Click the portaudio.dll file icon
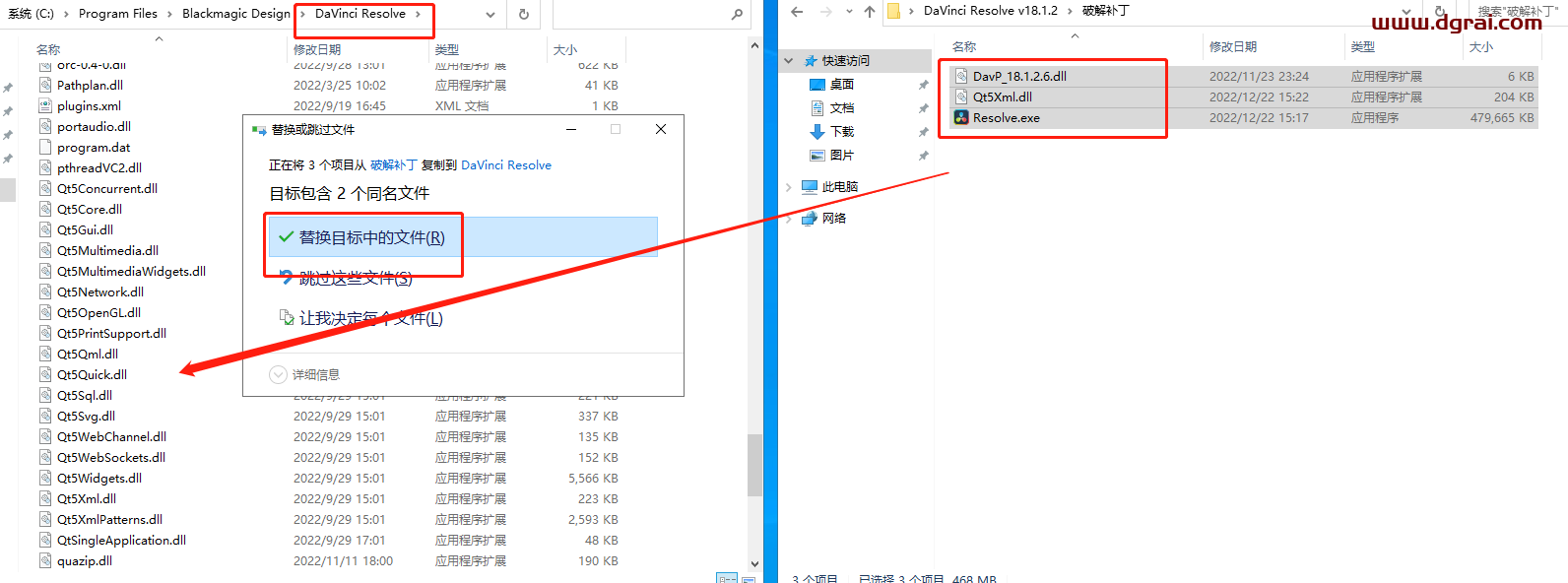 tap(45, 126)
